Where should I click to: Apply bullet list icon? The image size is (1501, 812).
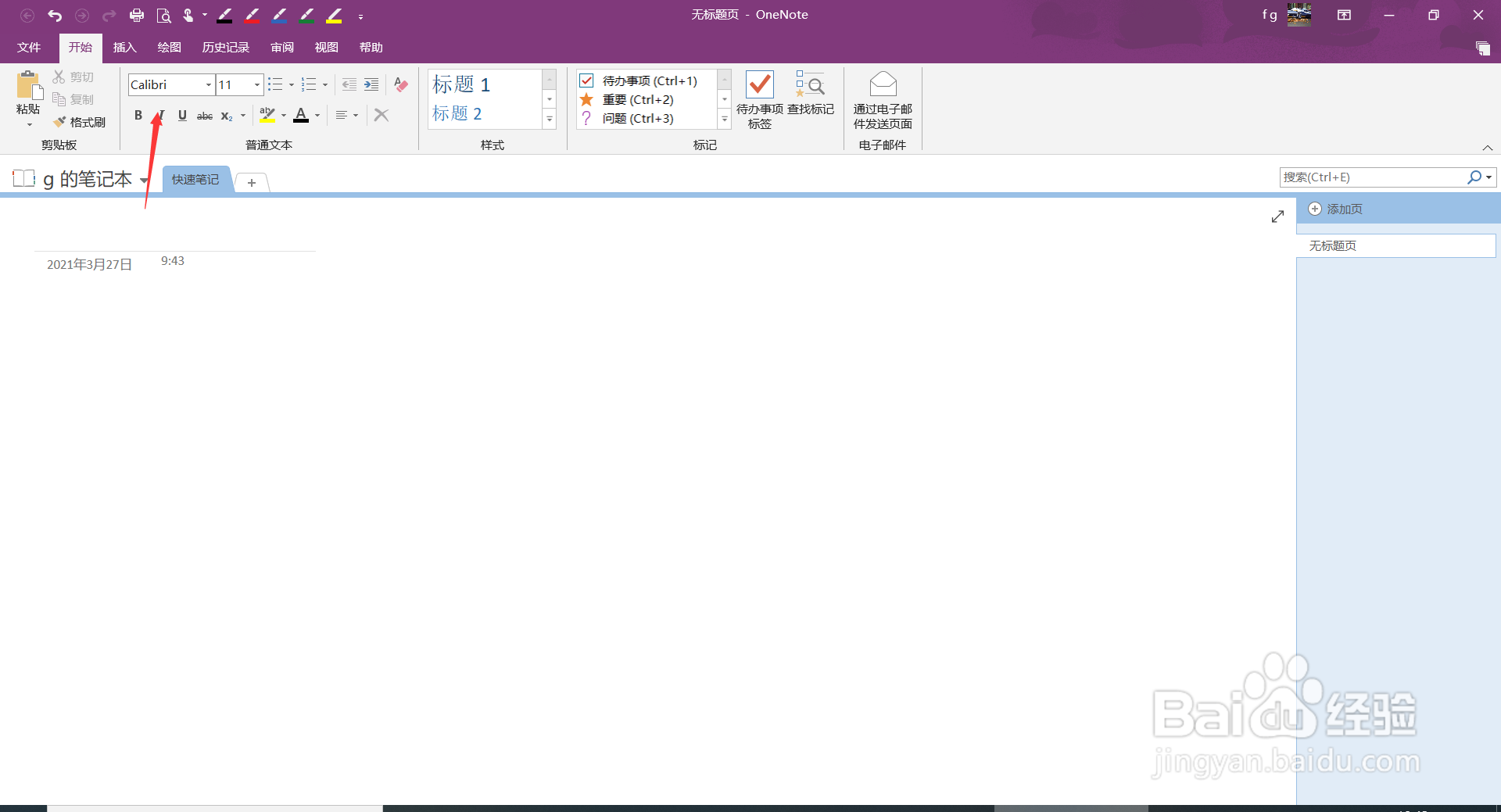(275, 84)
